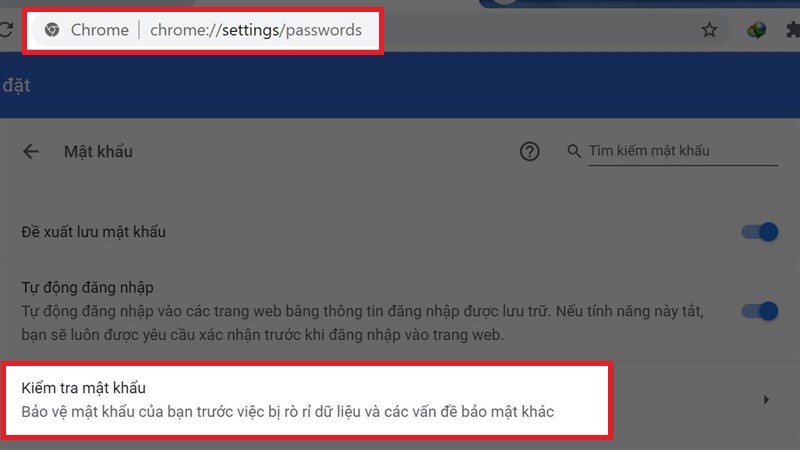Click the reload page icon

[x=6, y=30]
